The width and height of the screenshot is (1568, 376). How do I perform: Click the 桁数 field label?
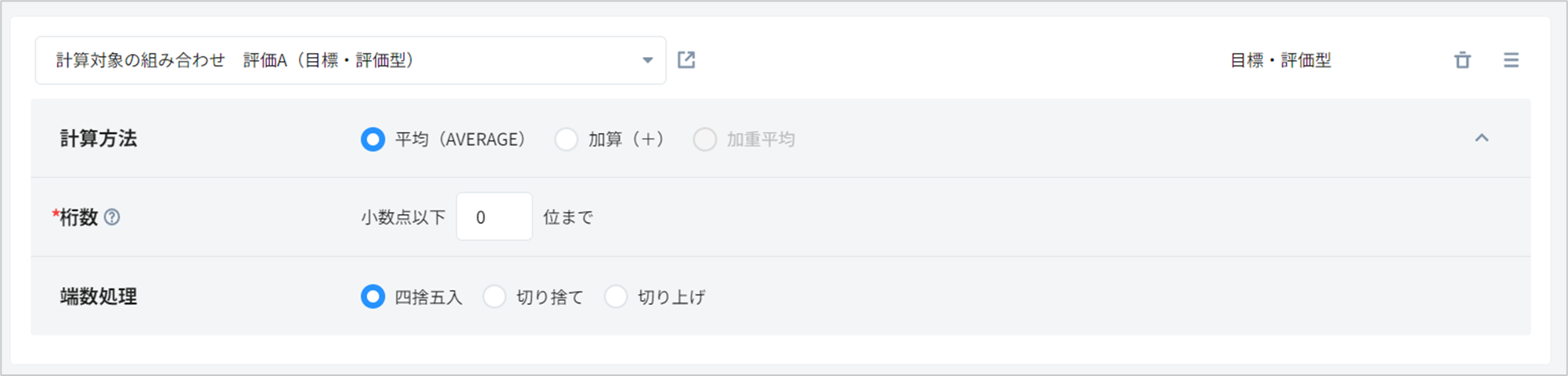click(x=78, y=217)
